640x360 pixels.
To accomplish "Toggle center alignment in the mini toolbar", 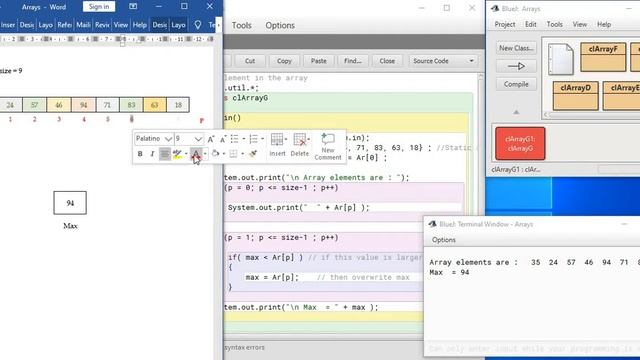I will [x=164, y=154].
